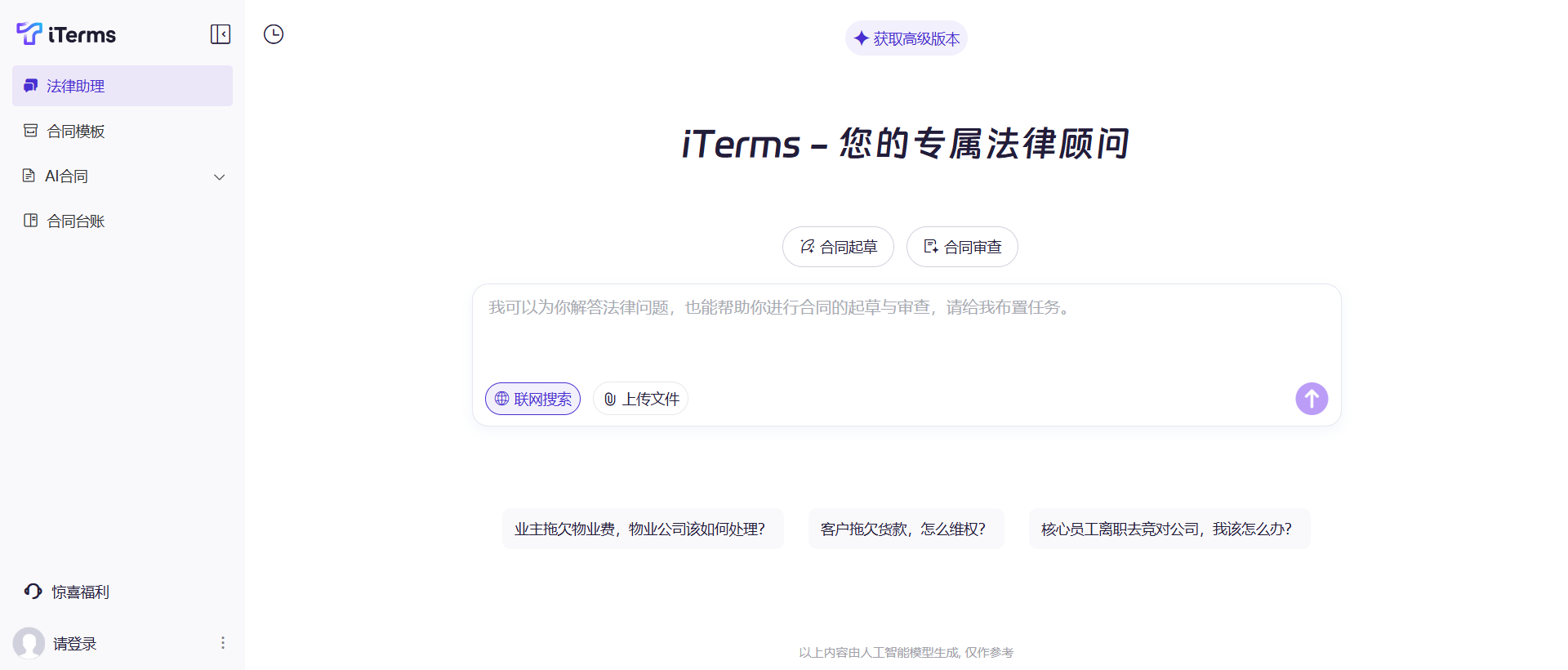Open 合同台账 in the sidebar
The height and width of the screenshot is (670, 1568).
(122, 221)
